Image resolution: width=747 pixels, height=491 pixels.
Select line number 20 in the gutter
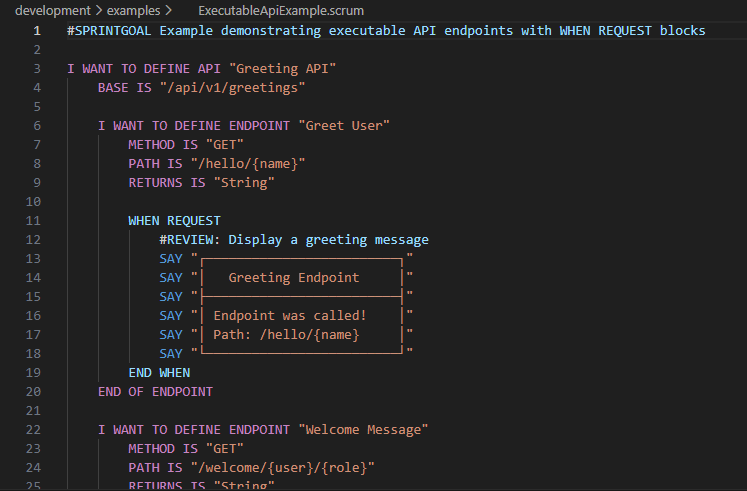(x=34, y=391)
